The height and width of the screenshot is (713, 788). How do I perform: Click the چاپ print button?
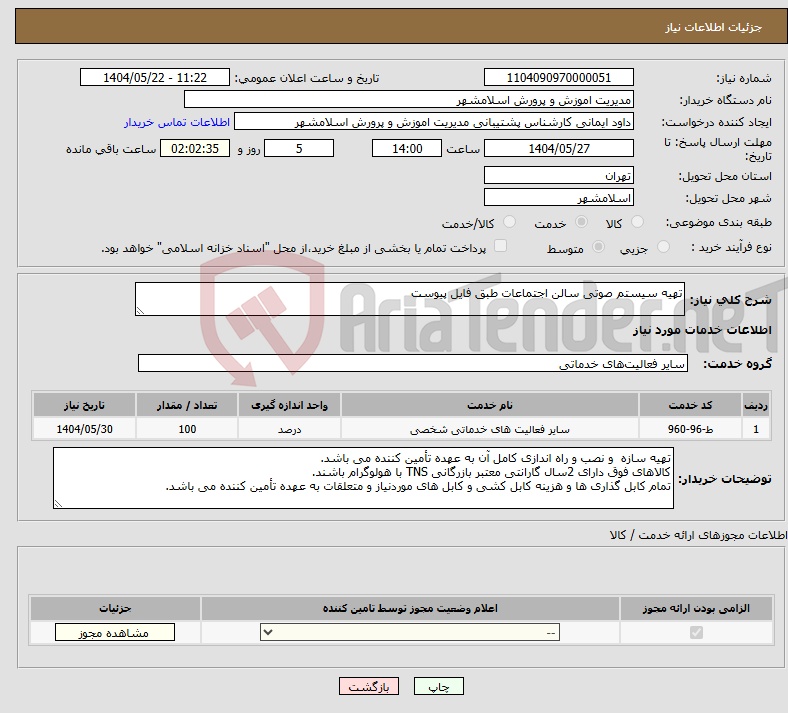click(439, 686)
